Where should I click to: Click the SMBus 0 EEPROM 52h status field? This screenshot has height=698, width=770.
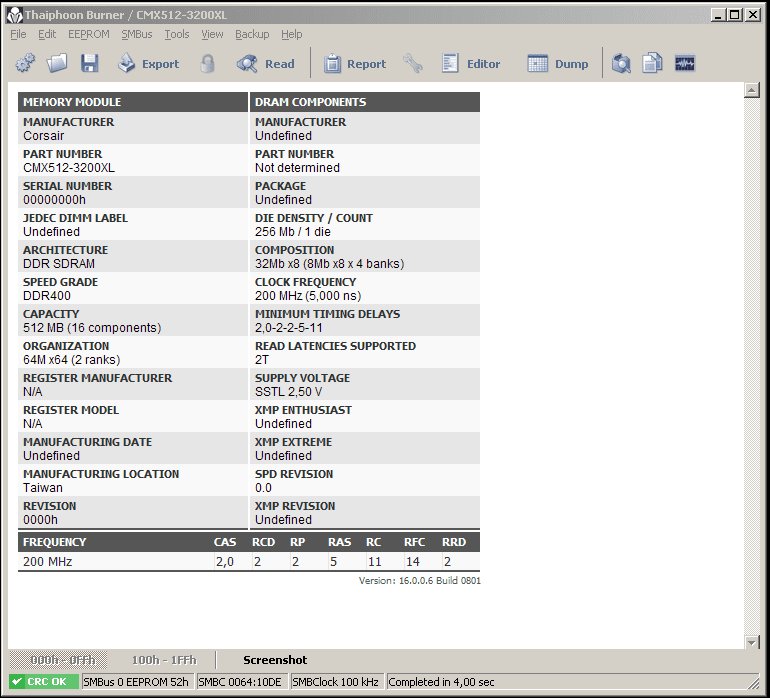(x=137, y=681)
